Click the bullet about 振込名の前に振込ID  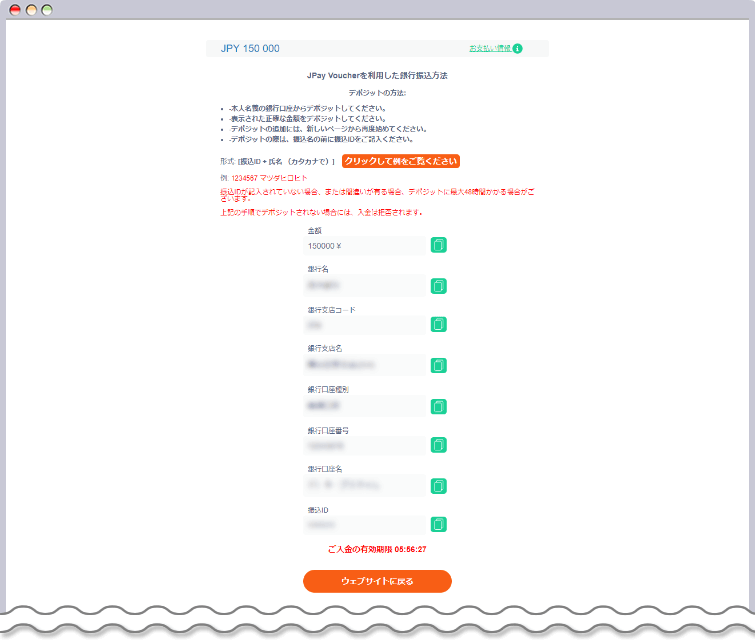pyautogui.click(x=321, y=139)
